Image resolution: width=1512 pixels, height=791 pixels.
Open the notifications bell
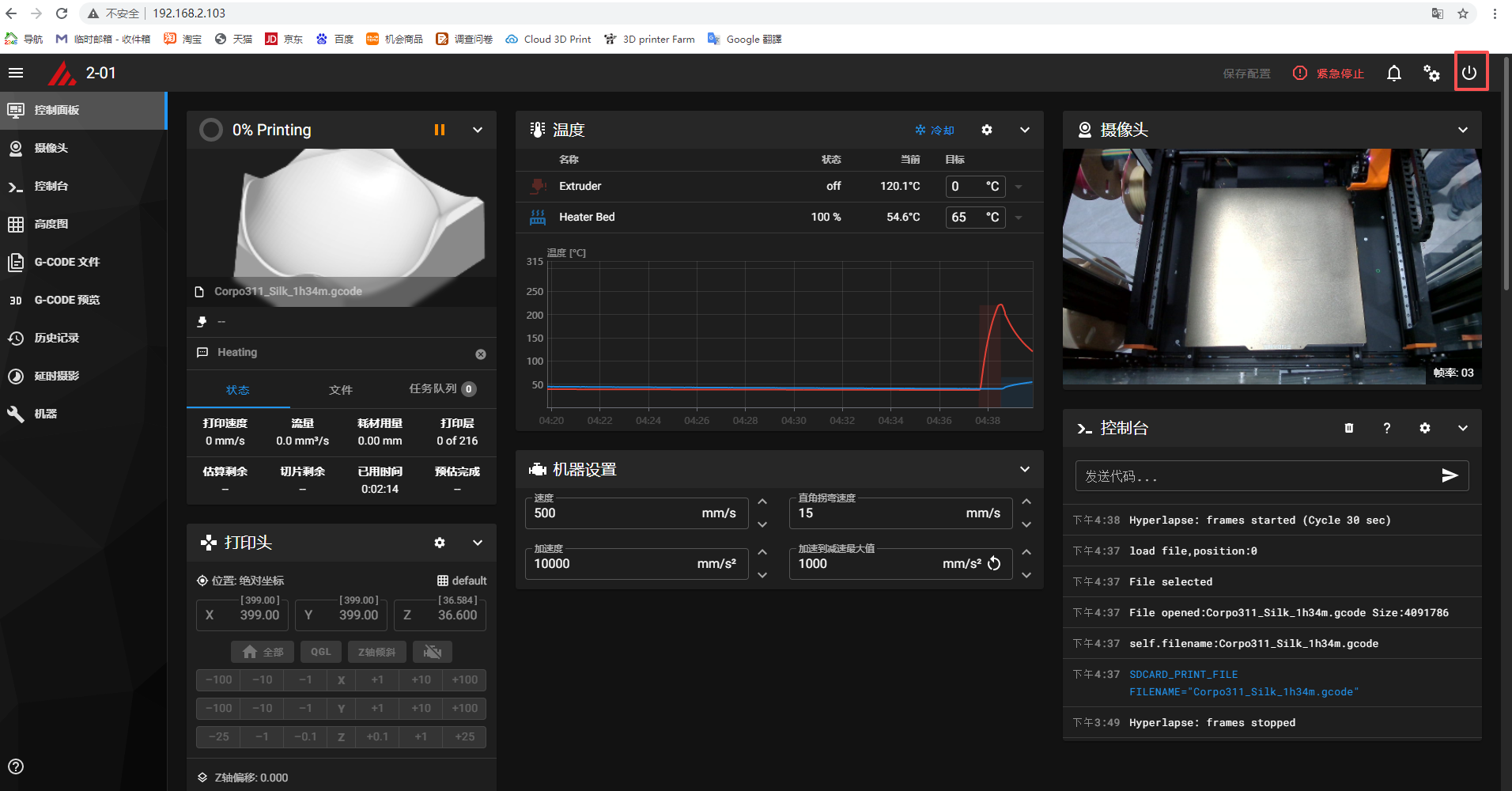1393,74
